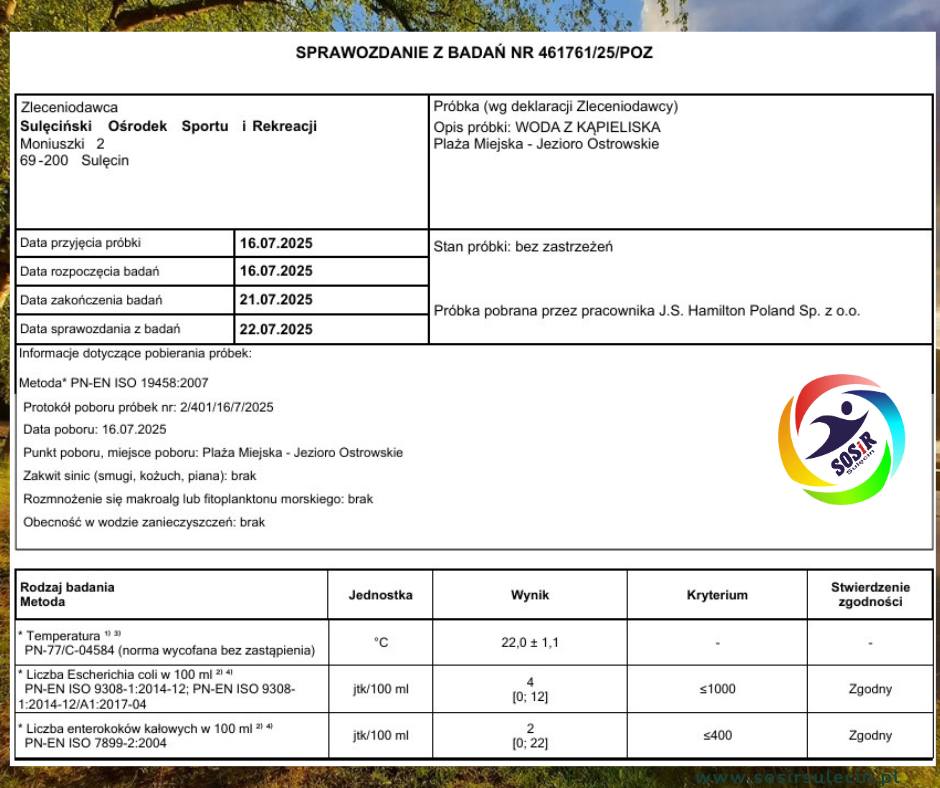Click the Wynik column header
Image resolution: width=940 pixels, height=788 pixels.
529,595
